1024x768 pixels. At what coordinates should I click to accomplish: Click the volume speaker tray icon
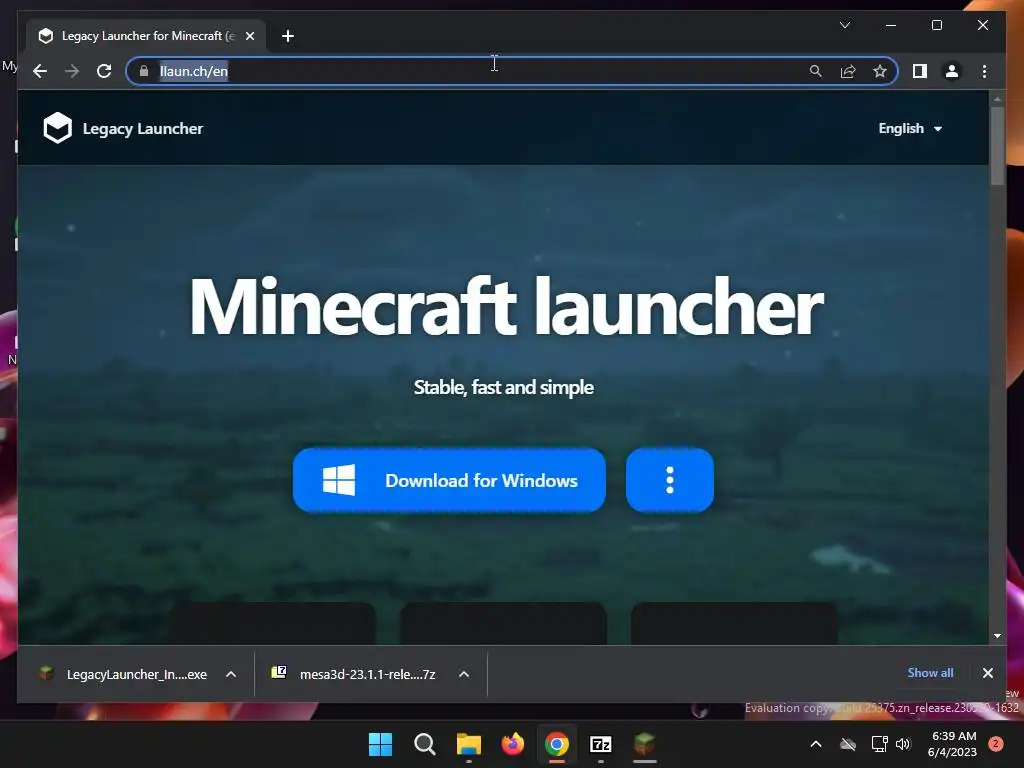tap(903, 744)
